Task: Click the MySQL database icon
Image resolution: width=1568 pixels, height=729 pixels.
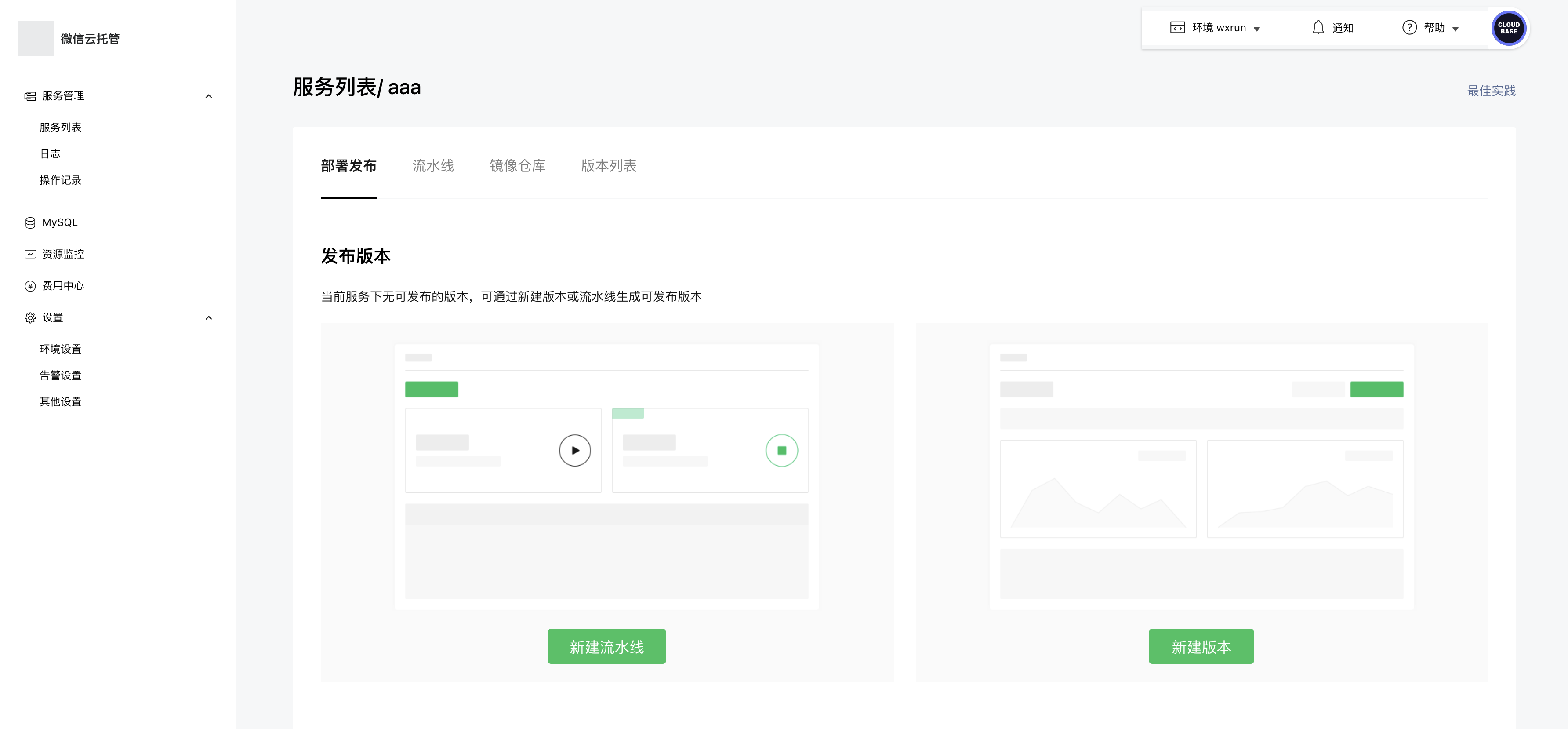Action: tap(30, 223)
